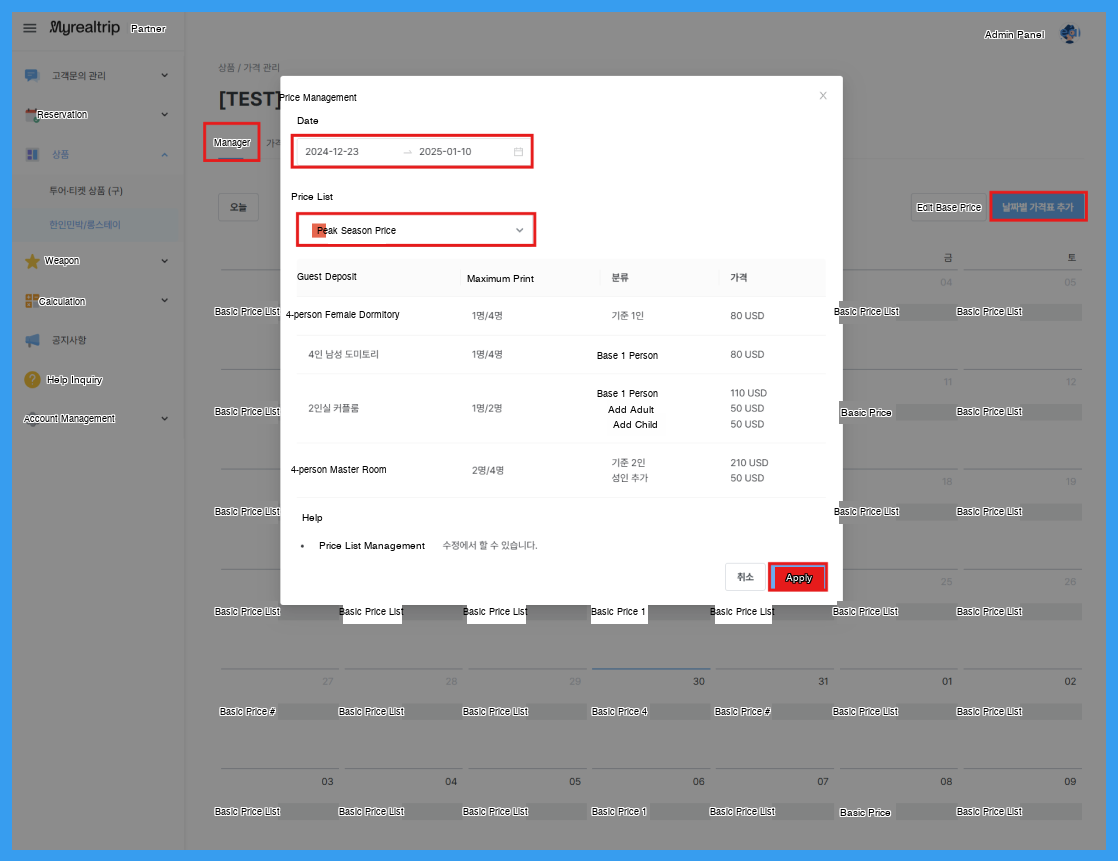Screen dimensions: 1118x861
Task: Click the Add Adult label
Action: coord(630,410)
